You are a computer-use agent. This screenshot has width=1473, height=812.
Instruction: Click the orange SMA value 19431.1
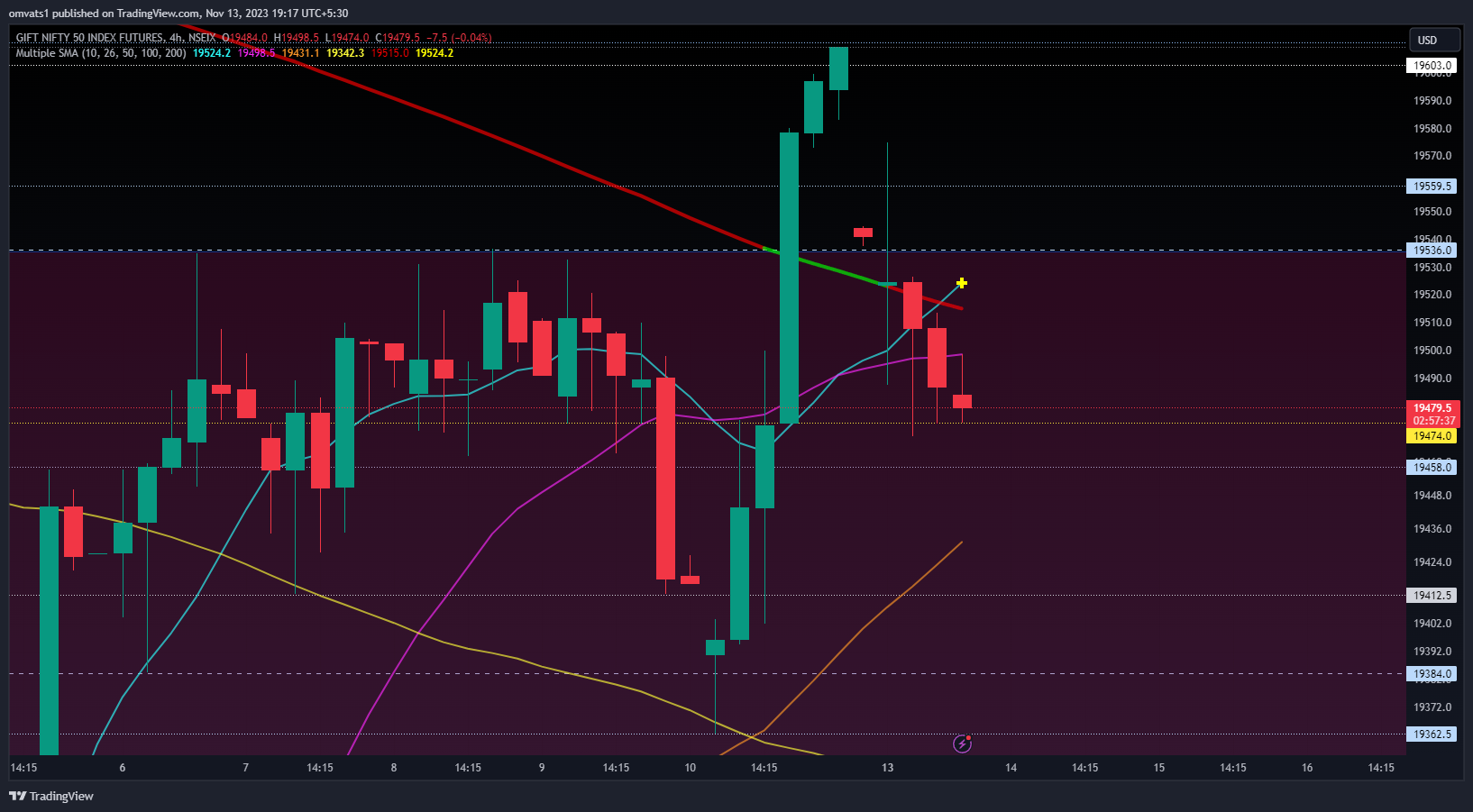coord(300,53)
